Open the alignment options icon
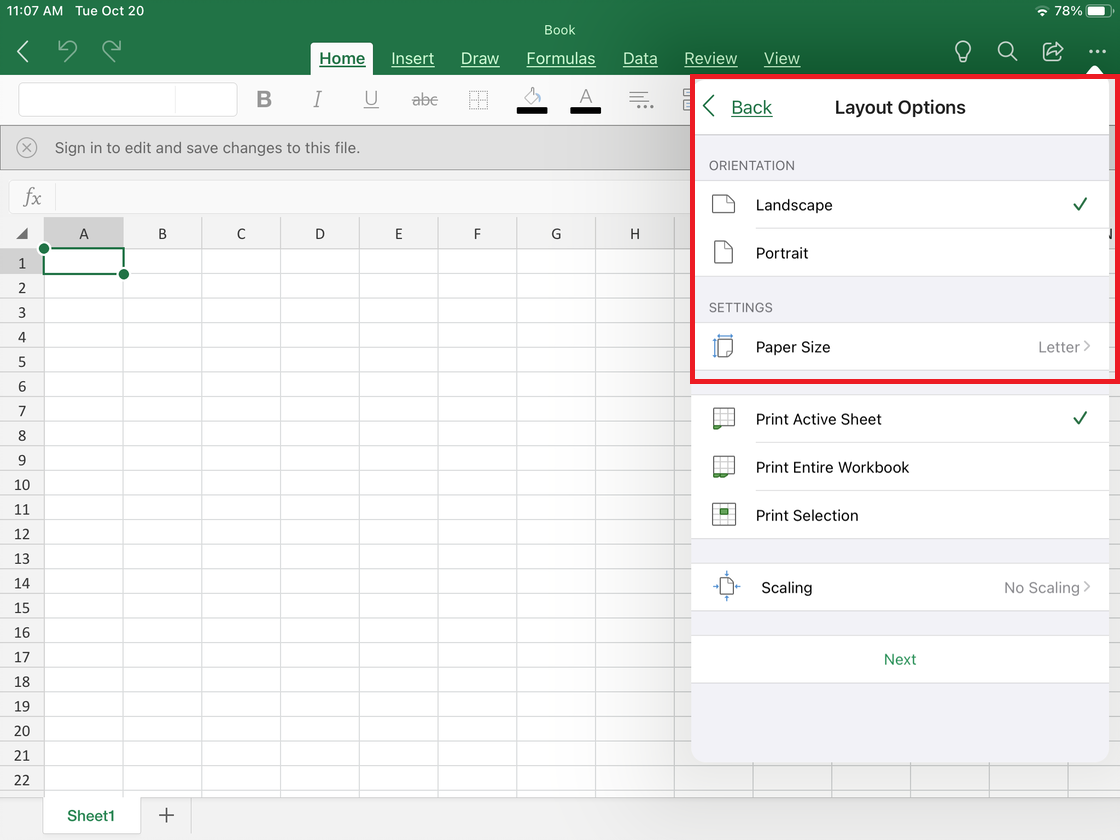 (x=641, y=99)
